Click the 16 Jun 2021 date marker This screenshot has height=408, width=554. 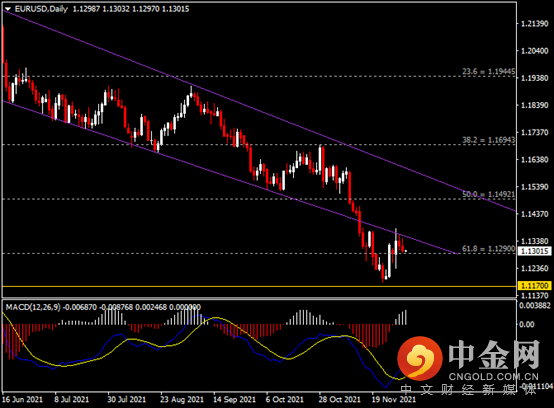click(22, 400)
